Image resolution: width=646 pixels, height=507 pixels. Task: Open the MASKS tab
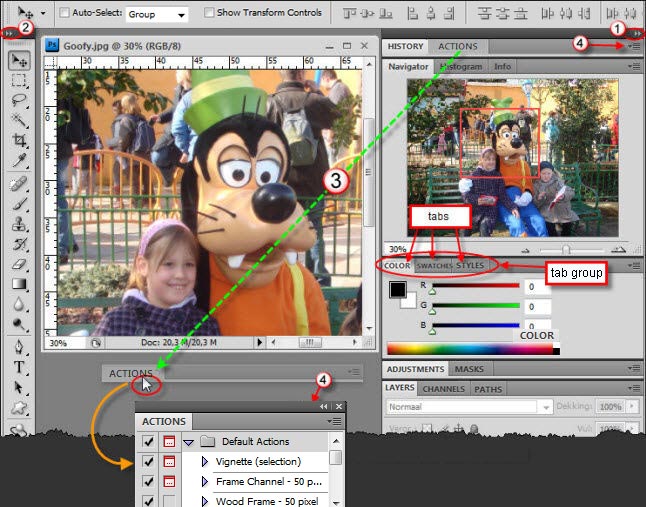[469, 369]
